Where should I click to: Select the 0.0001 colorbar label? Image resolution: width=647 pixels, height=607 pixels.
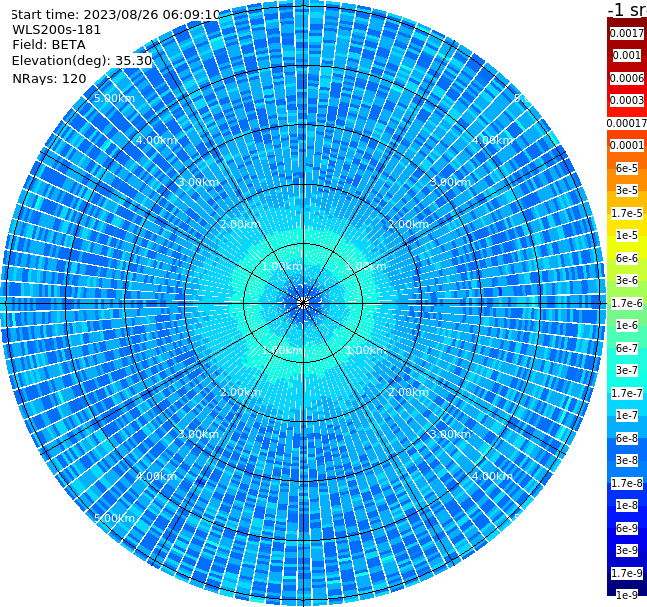click(627, 145)
